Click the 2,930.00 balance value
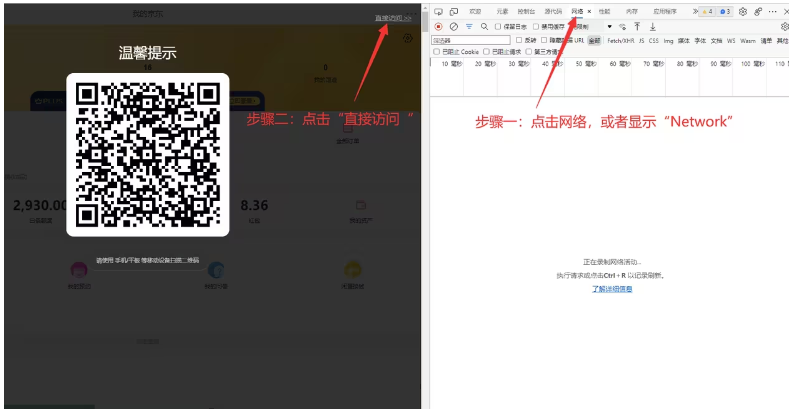 (40, 205)
